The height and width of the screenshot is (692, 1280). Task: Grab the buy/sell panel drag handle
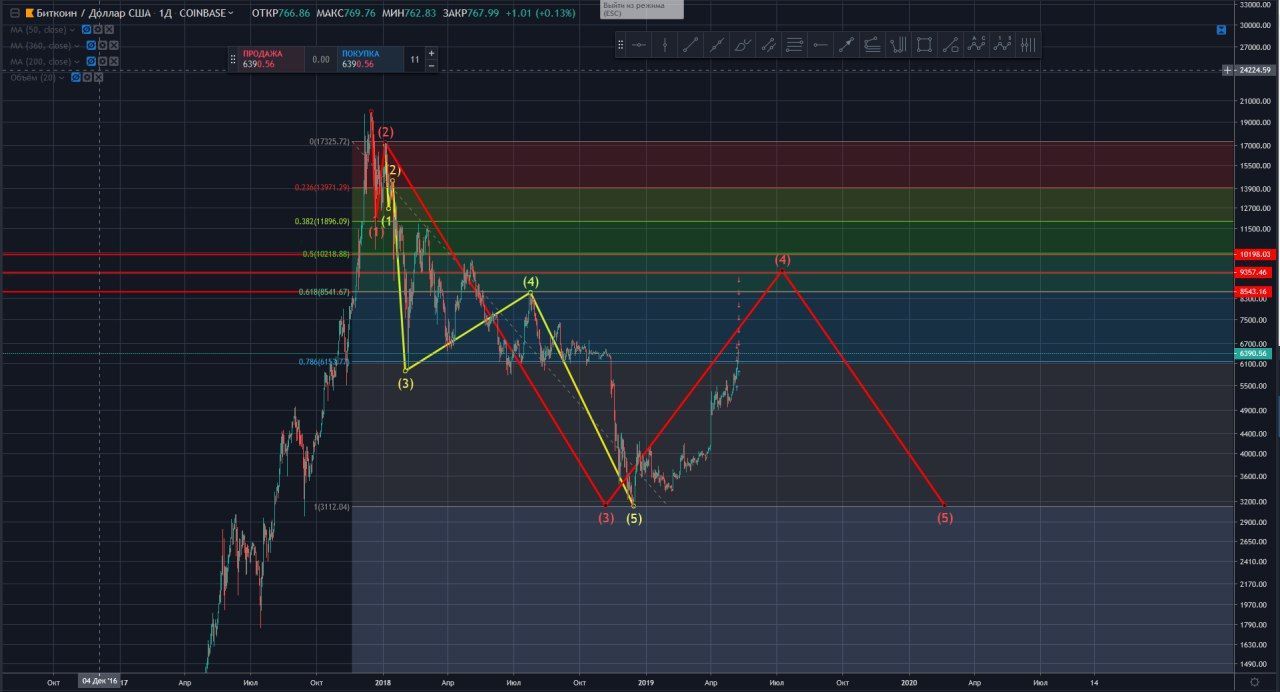pyautogui.click(x=233, y=60)
